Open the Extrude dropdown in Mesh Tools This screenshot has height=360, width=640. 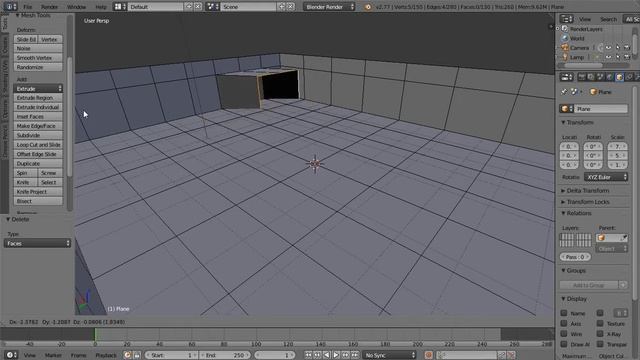click(x=38, y=89)
